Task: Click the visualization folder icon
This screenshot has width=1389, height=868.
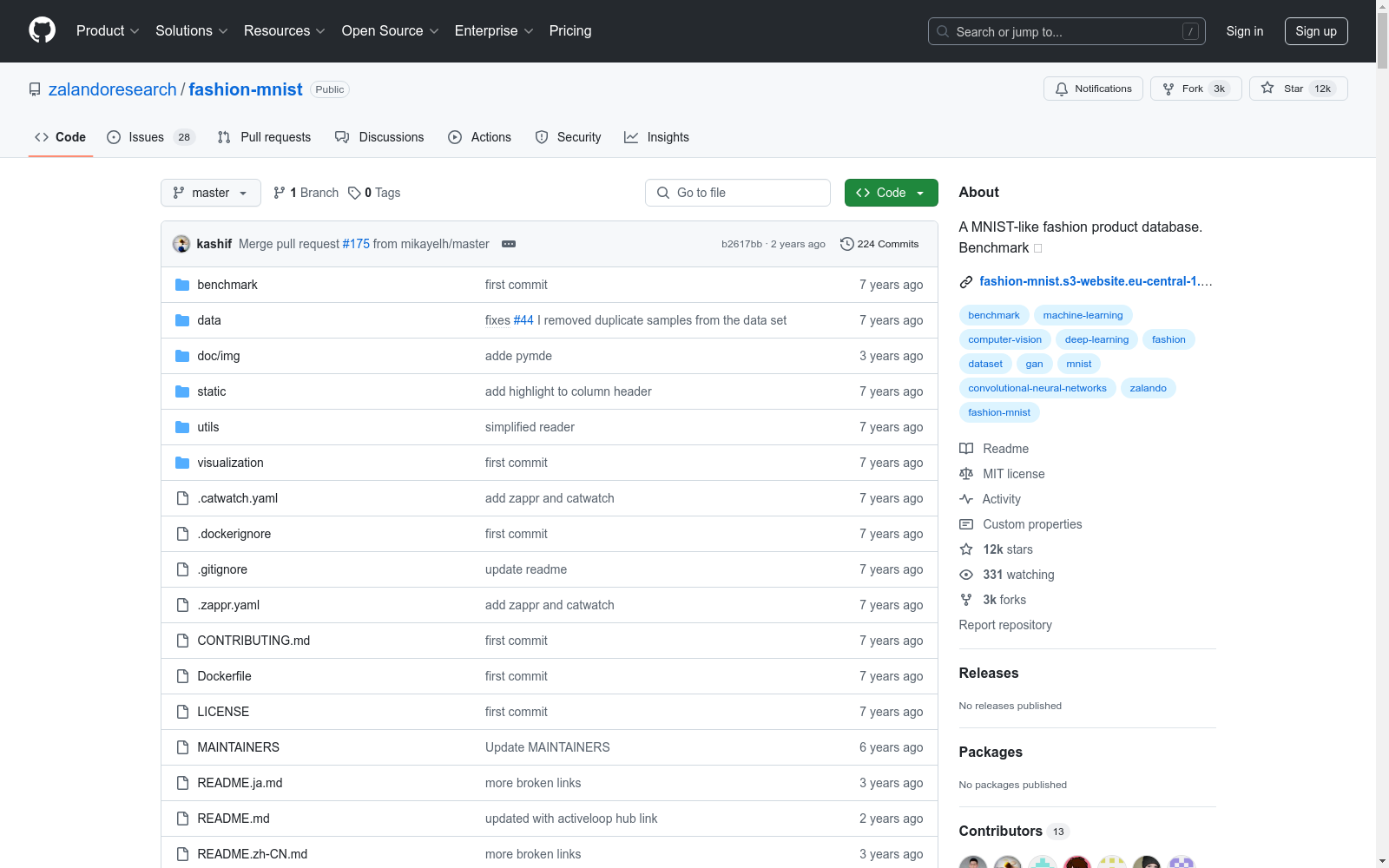Action: click(182, 463)
